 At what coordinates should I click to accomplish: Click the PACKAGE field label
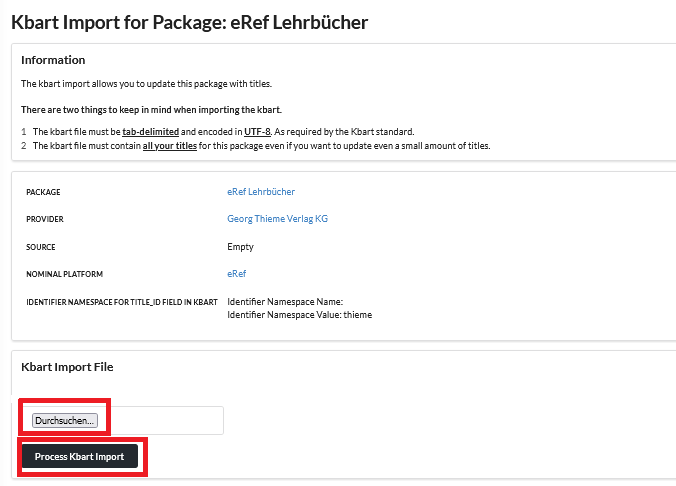(44, 192)
